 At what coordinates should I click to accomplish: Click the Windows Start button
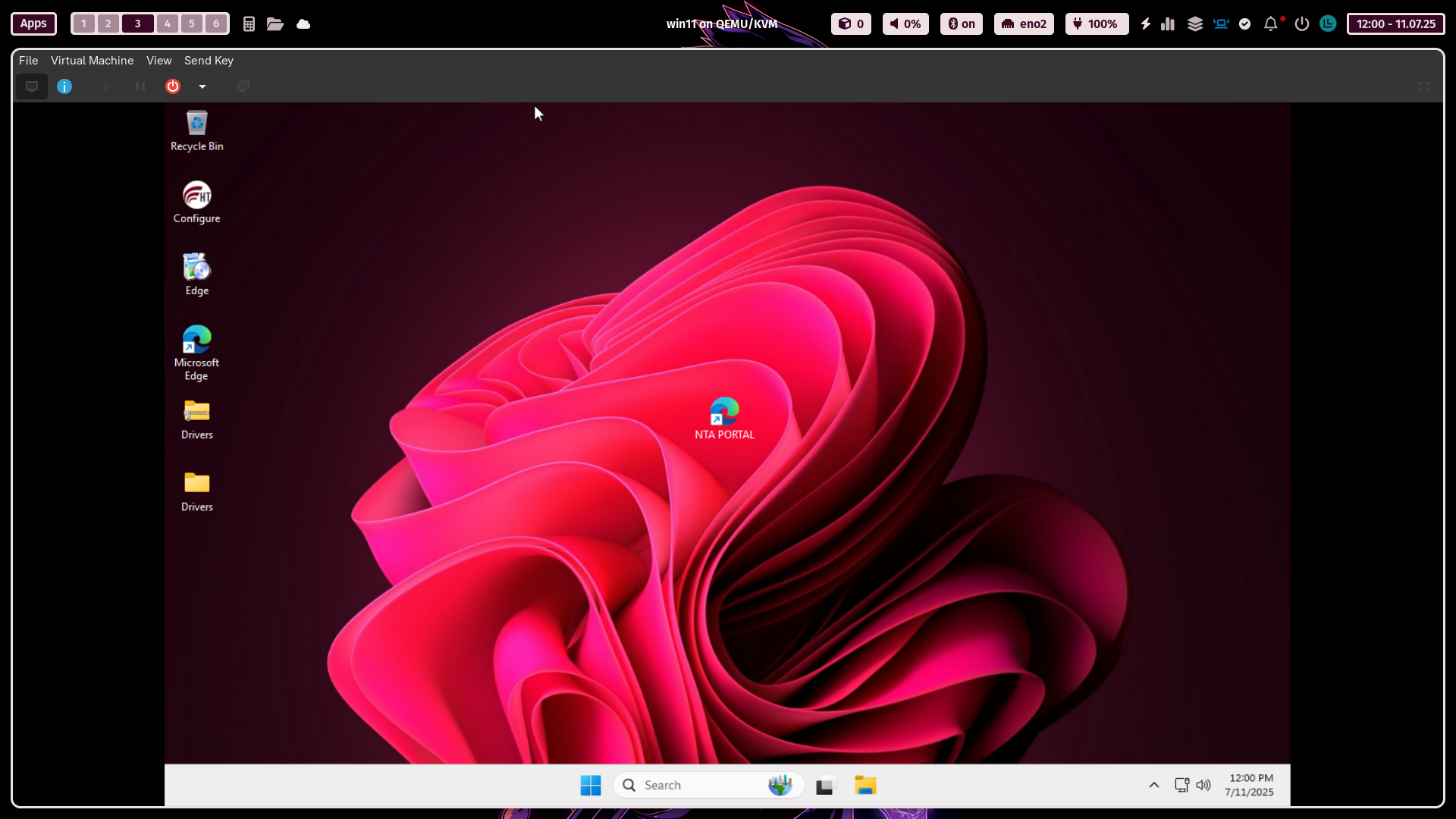point(590,785)
